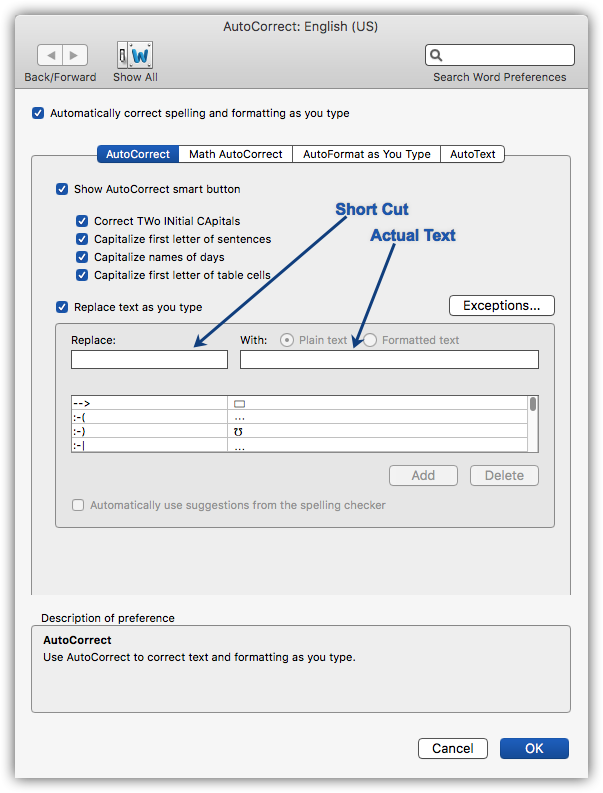Disable Replace text as you type
The width and height of the screenshot is (603, 793).
click(x=62, y=307)
